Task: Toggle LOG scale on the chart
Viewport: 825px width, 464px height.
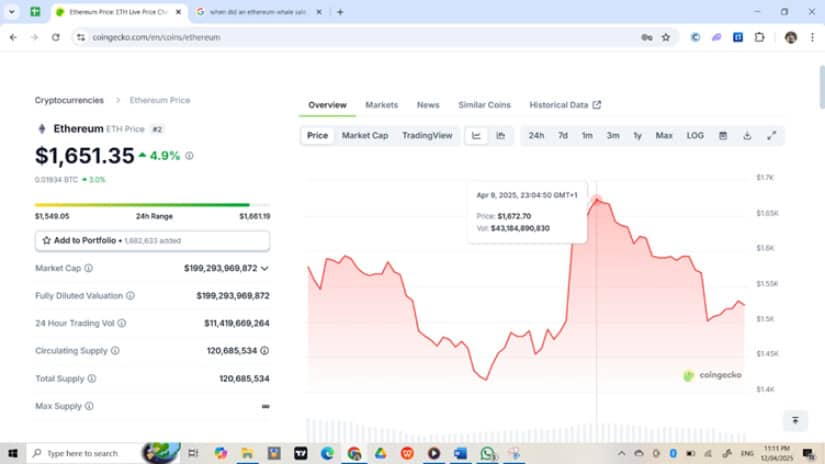Action: (x=695, y=136)
